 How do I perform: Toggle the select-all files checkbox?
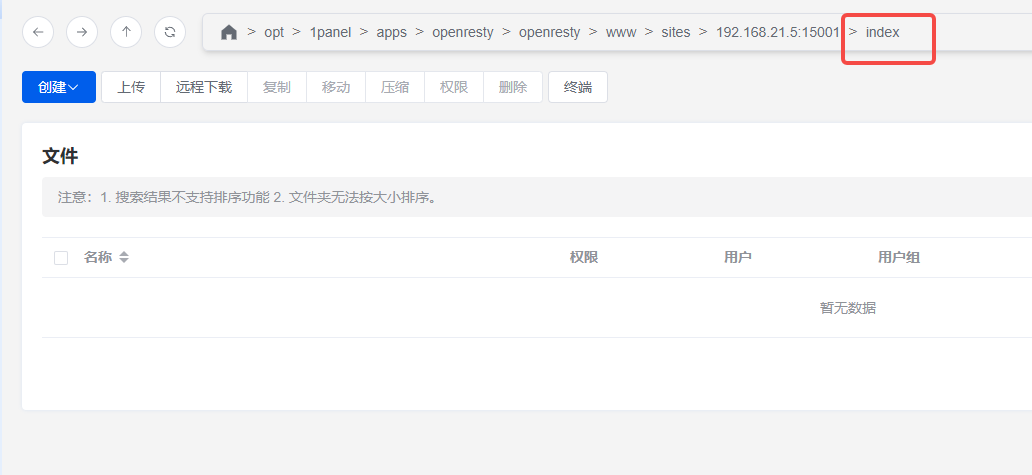coord(61,258)
